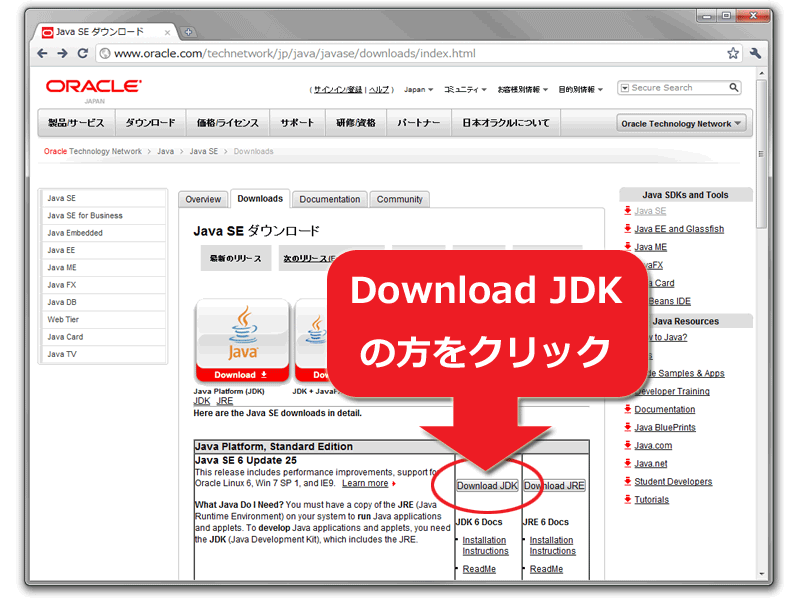
Task: Click the JRE link under Java Platform
Action: pyautogui.click(x=224, y=401)
